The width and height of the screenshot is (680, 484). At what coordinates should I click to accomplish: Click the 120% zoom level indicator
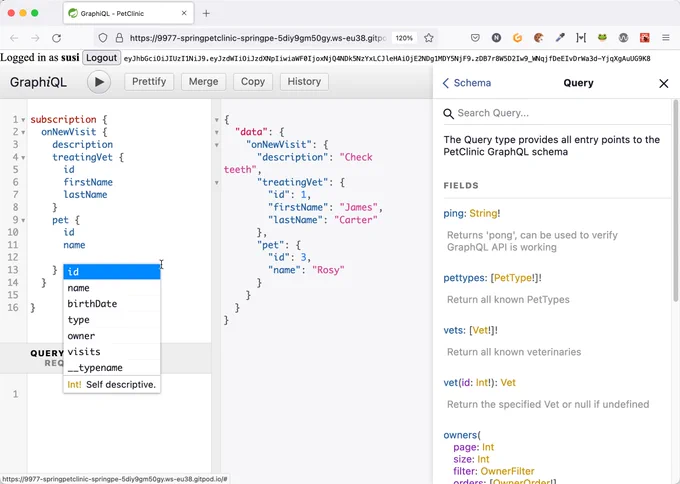pos(404,38)
